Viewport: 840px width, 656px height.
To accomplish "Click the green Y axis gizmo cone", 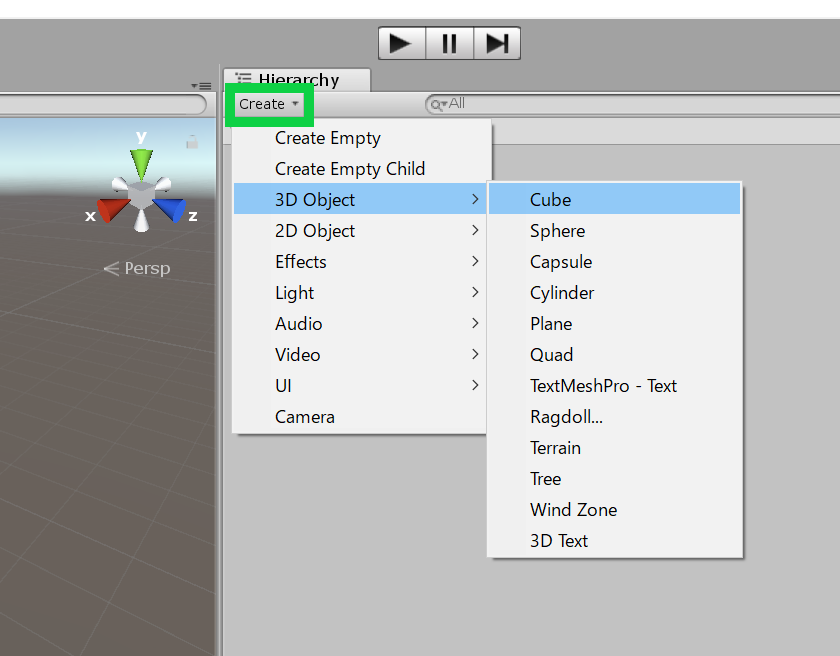I will click(x=142, y=163).
